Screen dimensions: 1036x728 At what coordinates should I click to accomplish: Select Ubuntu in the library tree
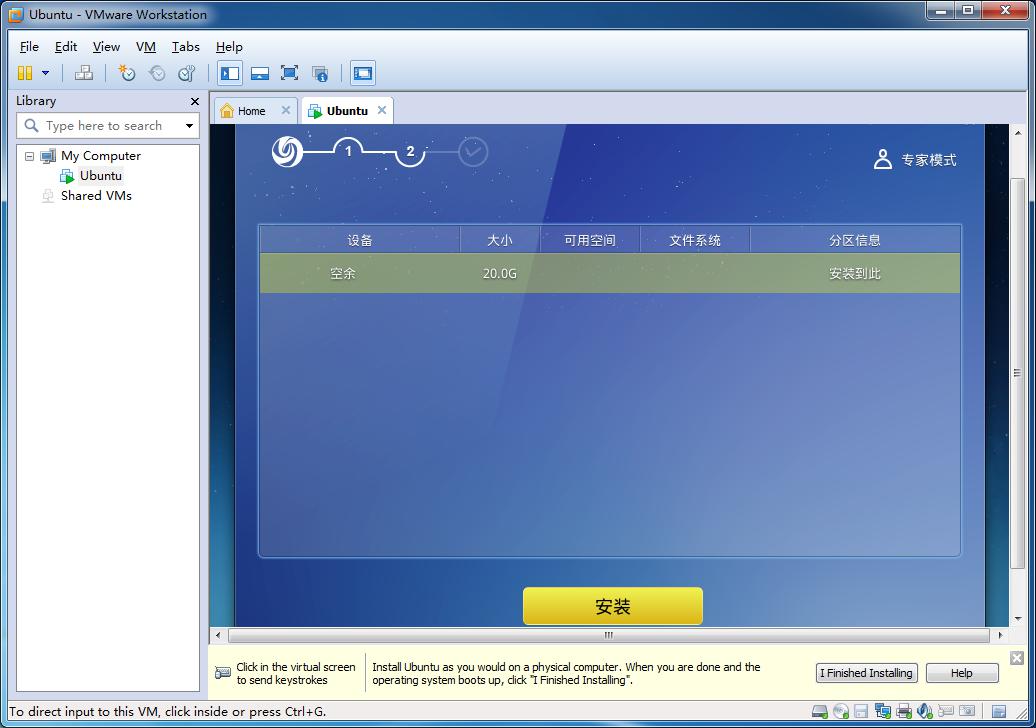100,176
